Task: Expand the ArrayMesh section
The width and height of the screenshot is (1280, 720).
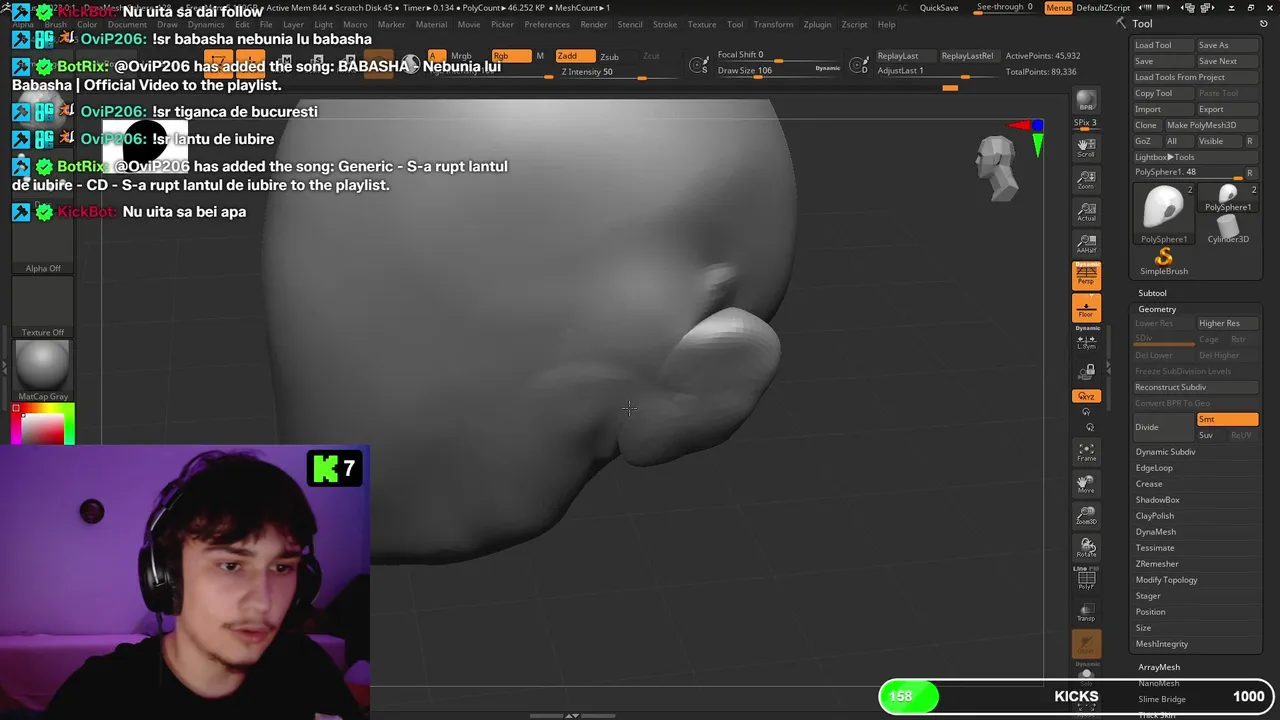Action: pos(1159,667)
